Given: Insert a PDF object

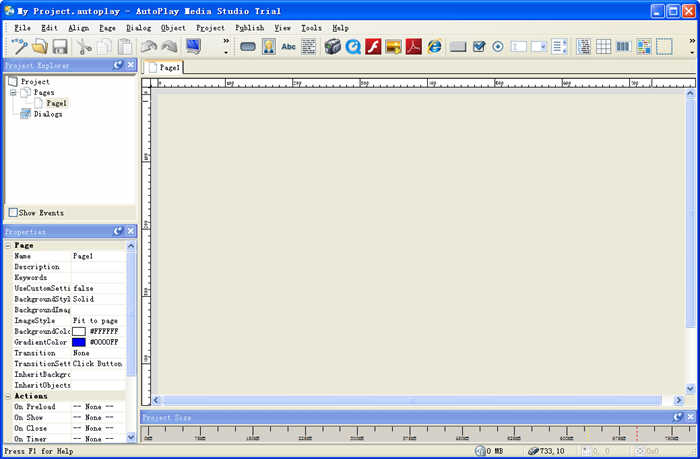Looking at the screenshot, I should (x=414, y=46).
